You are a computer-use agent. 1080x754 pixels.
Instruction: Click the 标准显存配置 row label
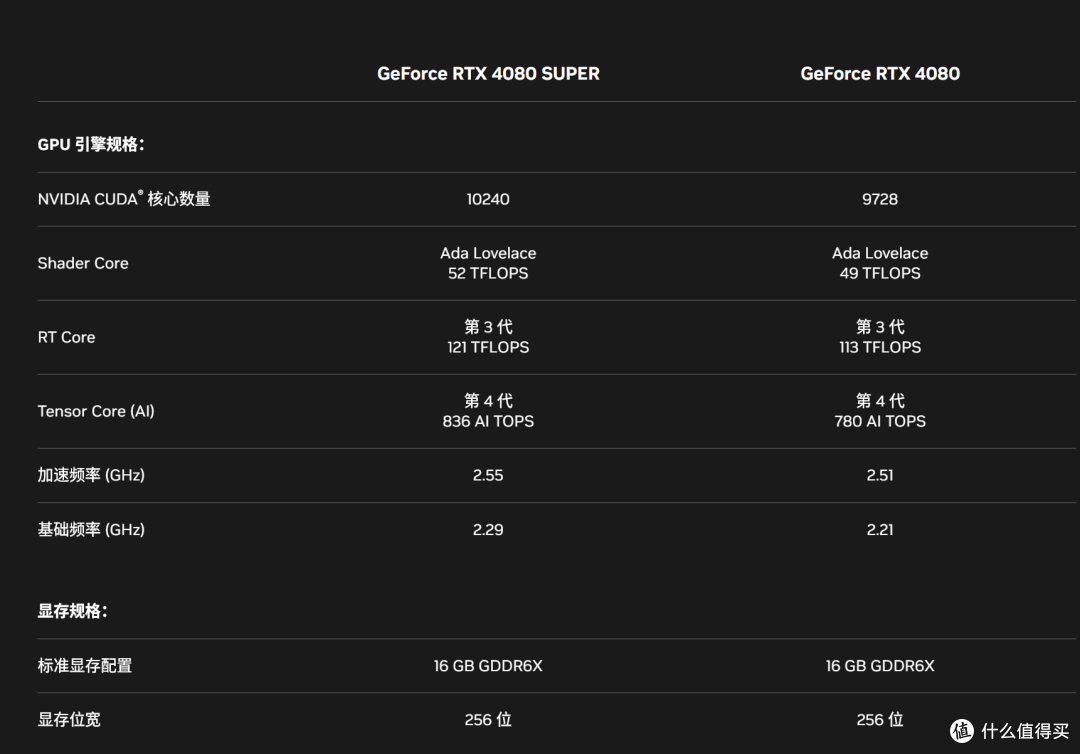85,666
